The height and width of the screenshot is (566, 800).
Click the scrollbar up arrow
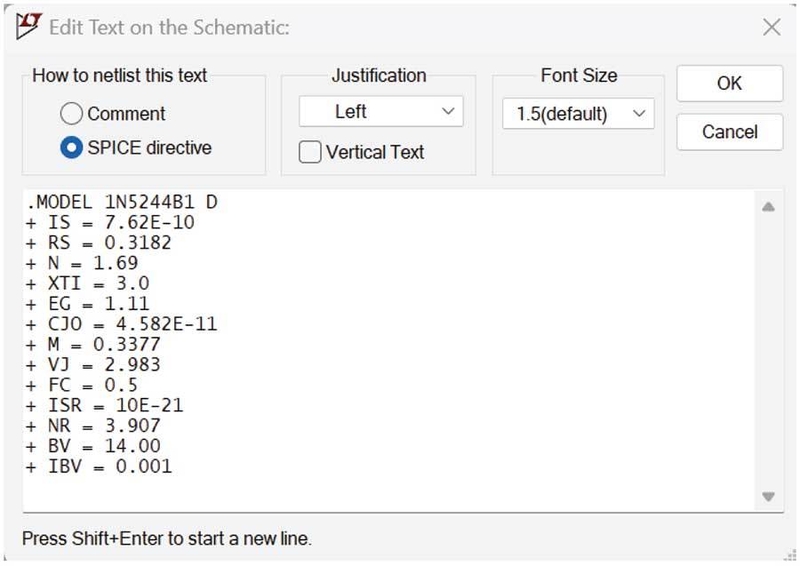(x=768, y=207)
